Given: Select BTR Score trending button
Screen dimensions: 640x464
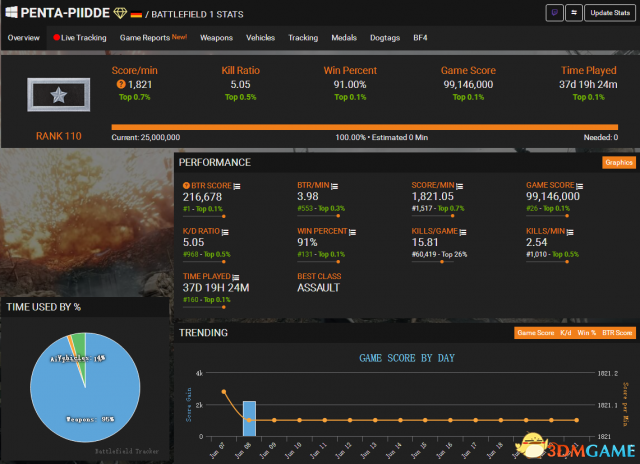Looking at the screenshot, I should click(617, 333).
